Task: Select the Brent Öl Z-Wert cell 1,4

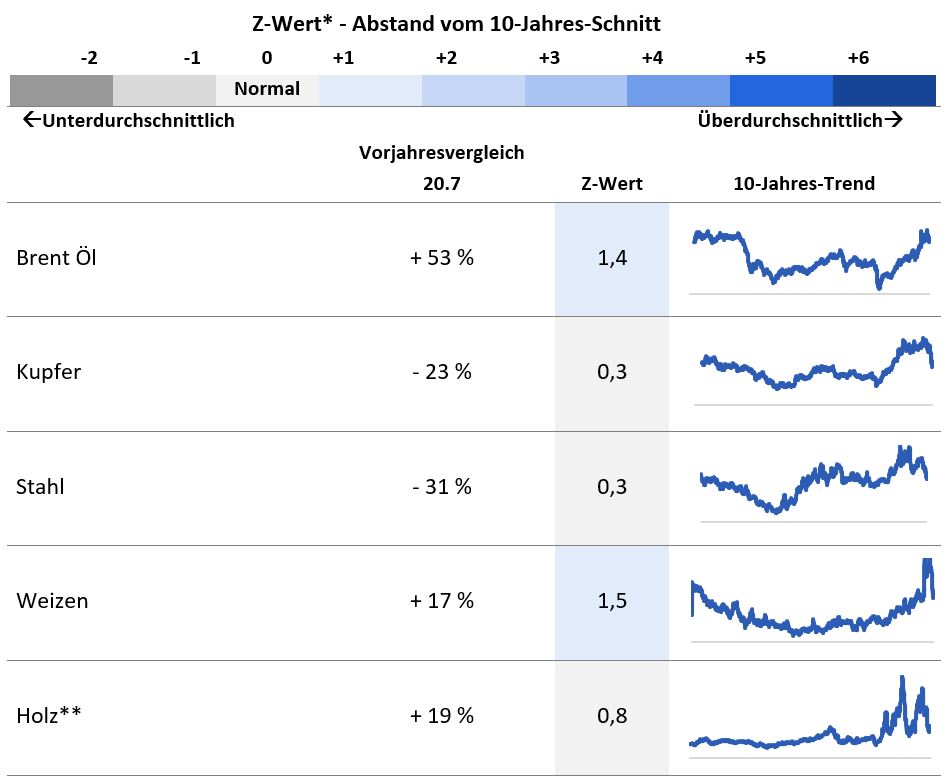Action: (x=612, y=258)
